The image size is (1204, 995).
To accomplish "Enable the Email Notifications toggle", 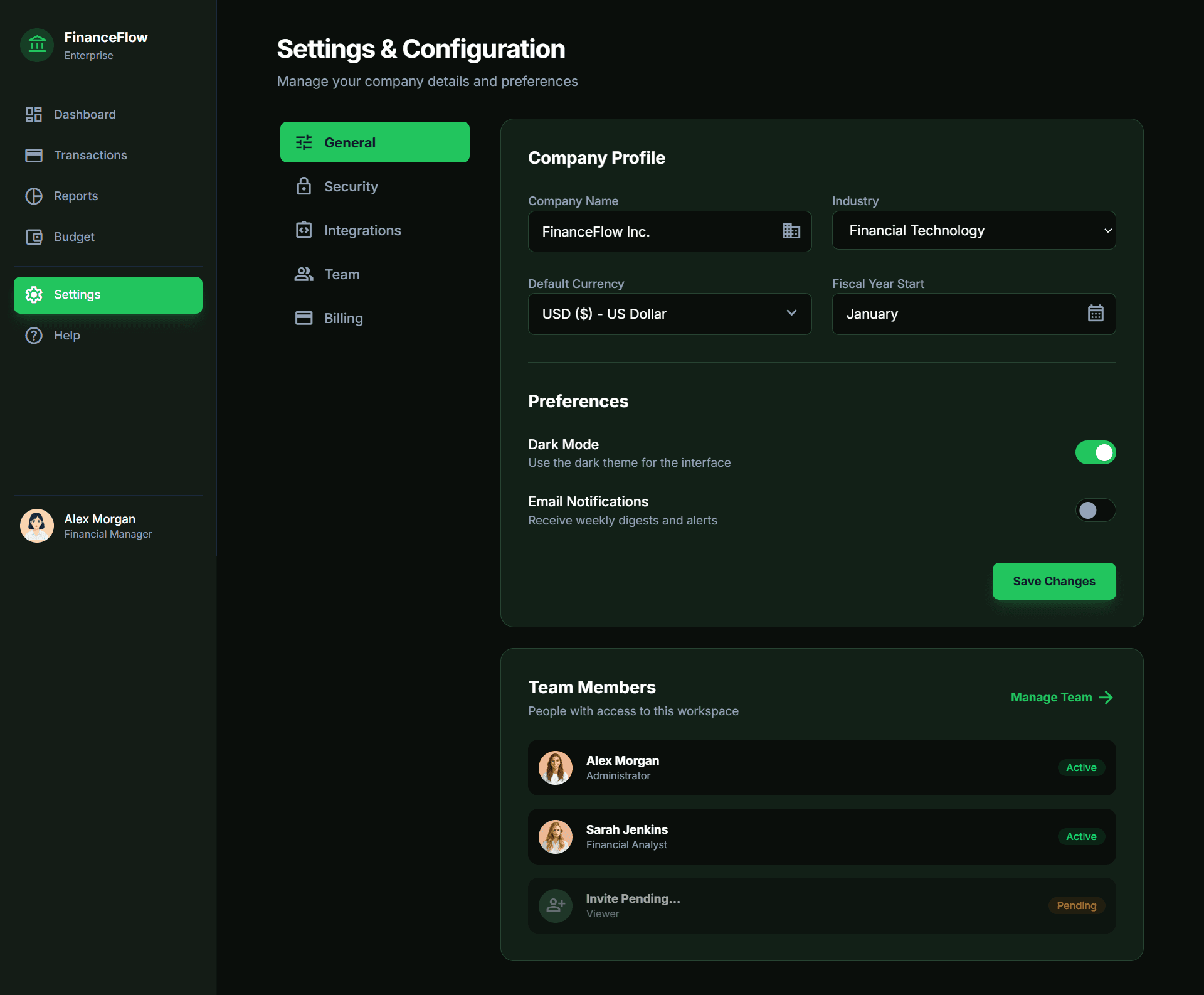I will (1095, 510).
